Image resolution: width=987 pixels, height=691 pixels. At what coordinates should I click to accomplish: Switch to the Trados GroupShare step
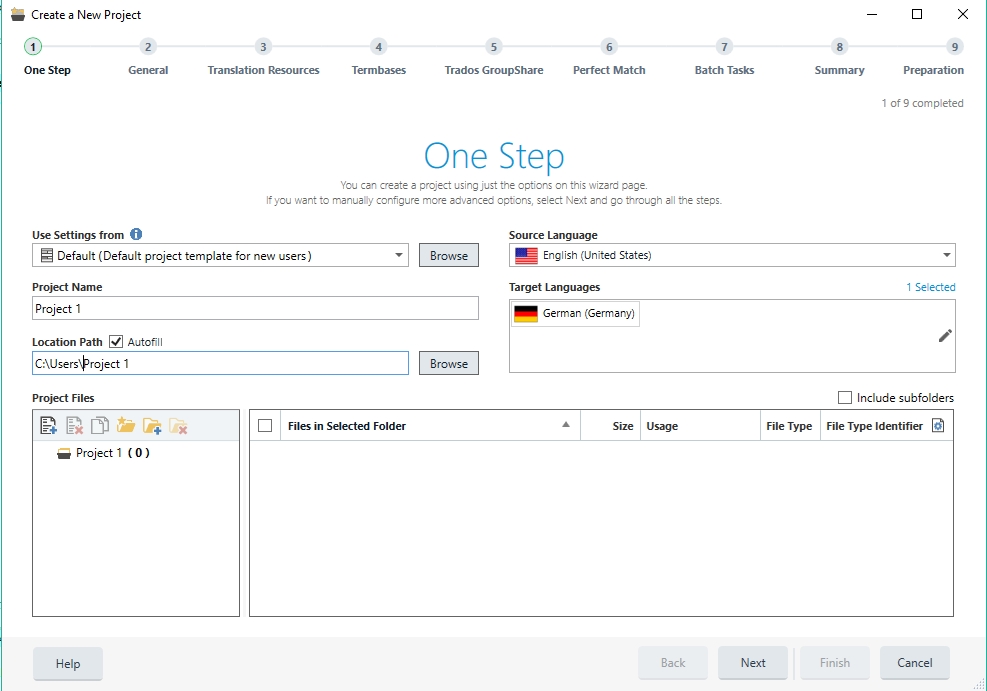(x=494, y=57)
